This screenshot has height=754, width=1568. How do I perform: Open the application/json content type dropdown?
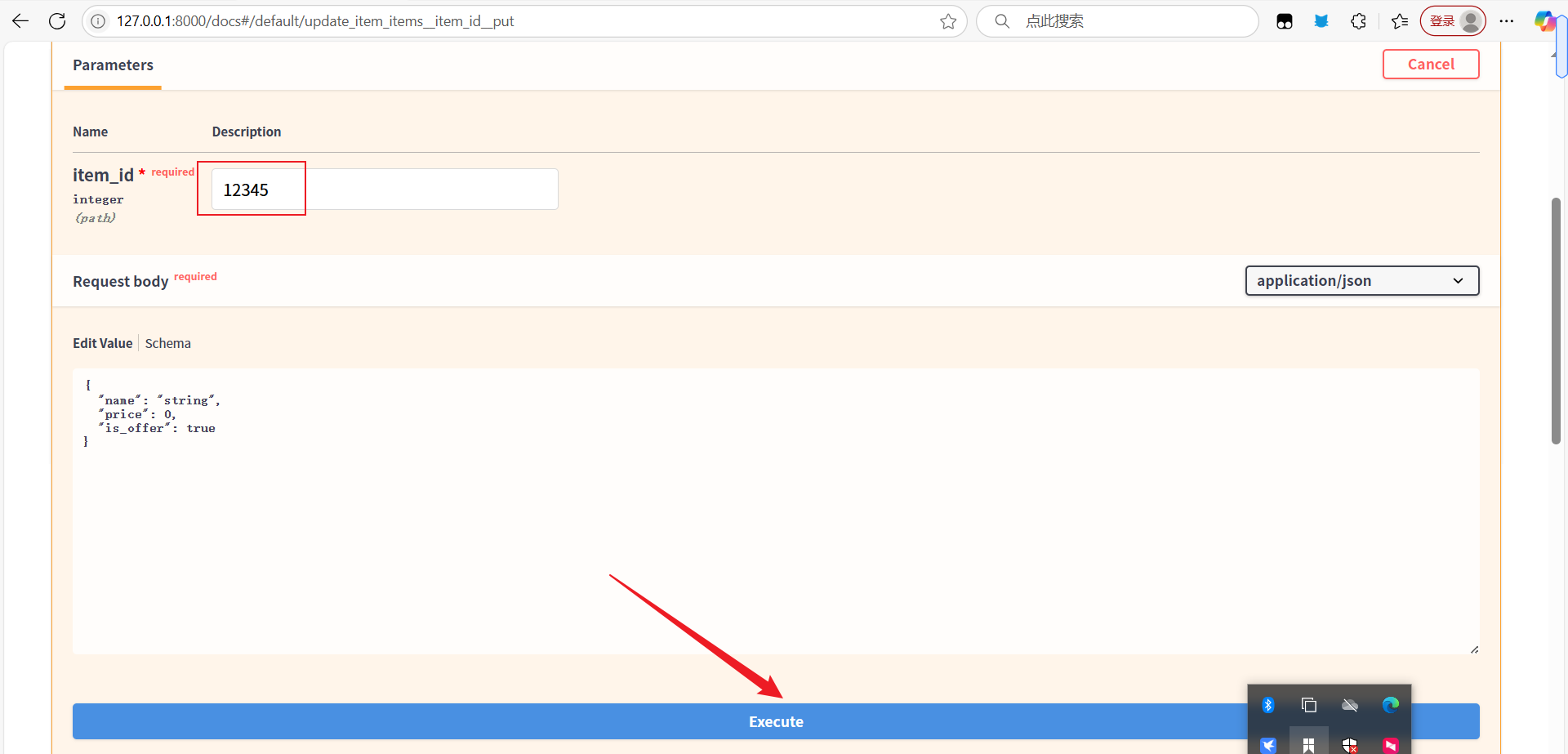[x=1362, y=281]
